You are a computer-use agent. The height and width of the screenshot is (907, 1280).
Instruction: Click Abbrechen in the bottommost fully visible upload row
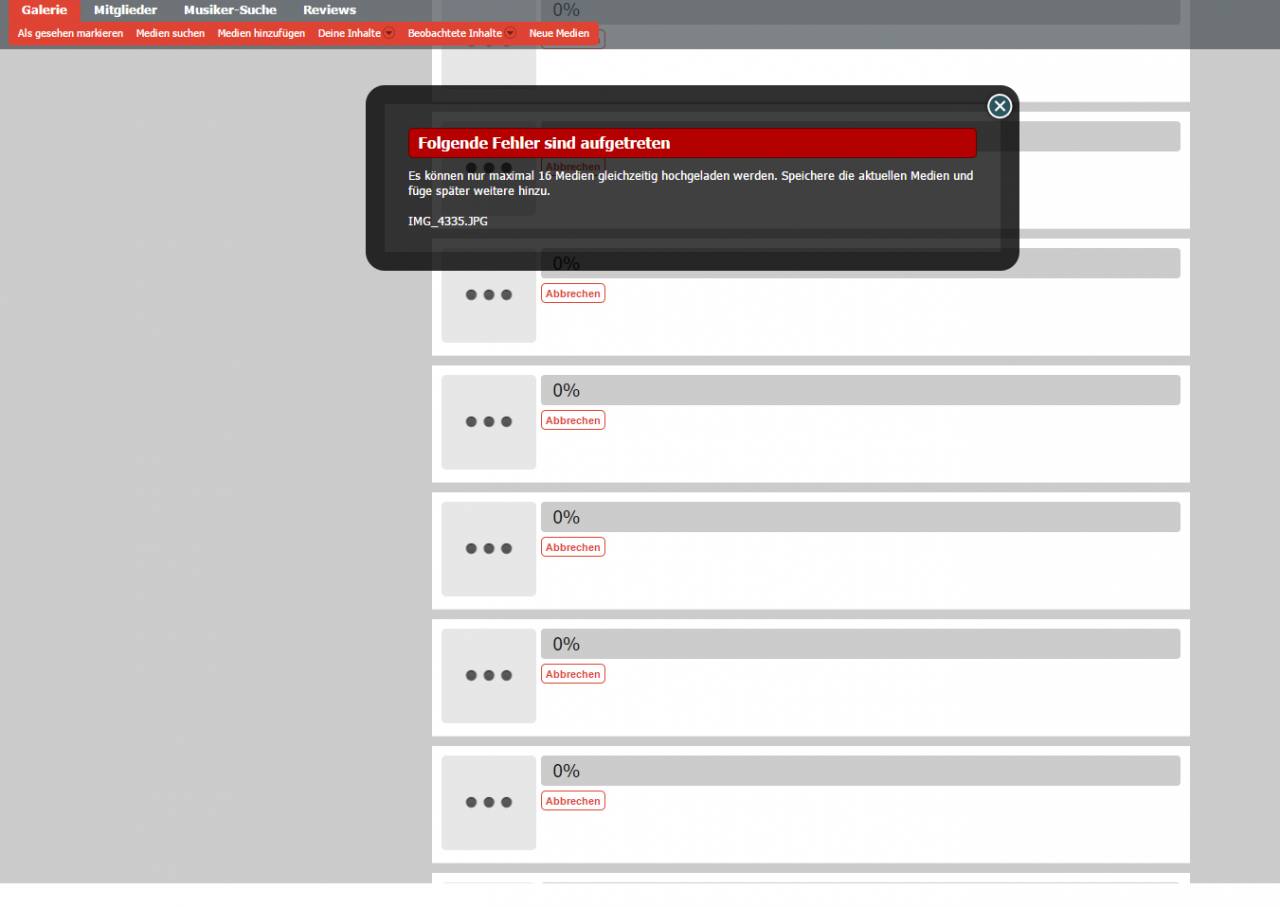click(573, 801)
